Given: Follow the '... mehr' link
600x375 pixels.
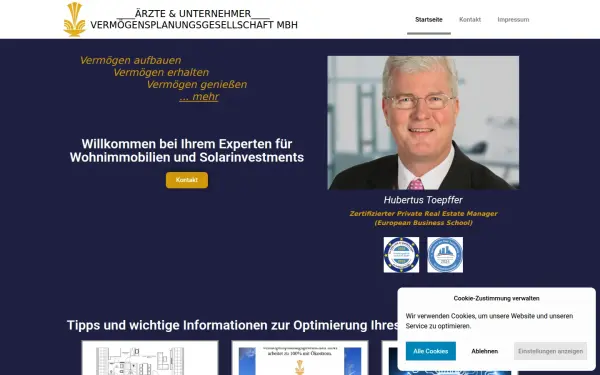Looking at the screenshot, I should pos(199,97).
